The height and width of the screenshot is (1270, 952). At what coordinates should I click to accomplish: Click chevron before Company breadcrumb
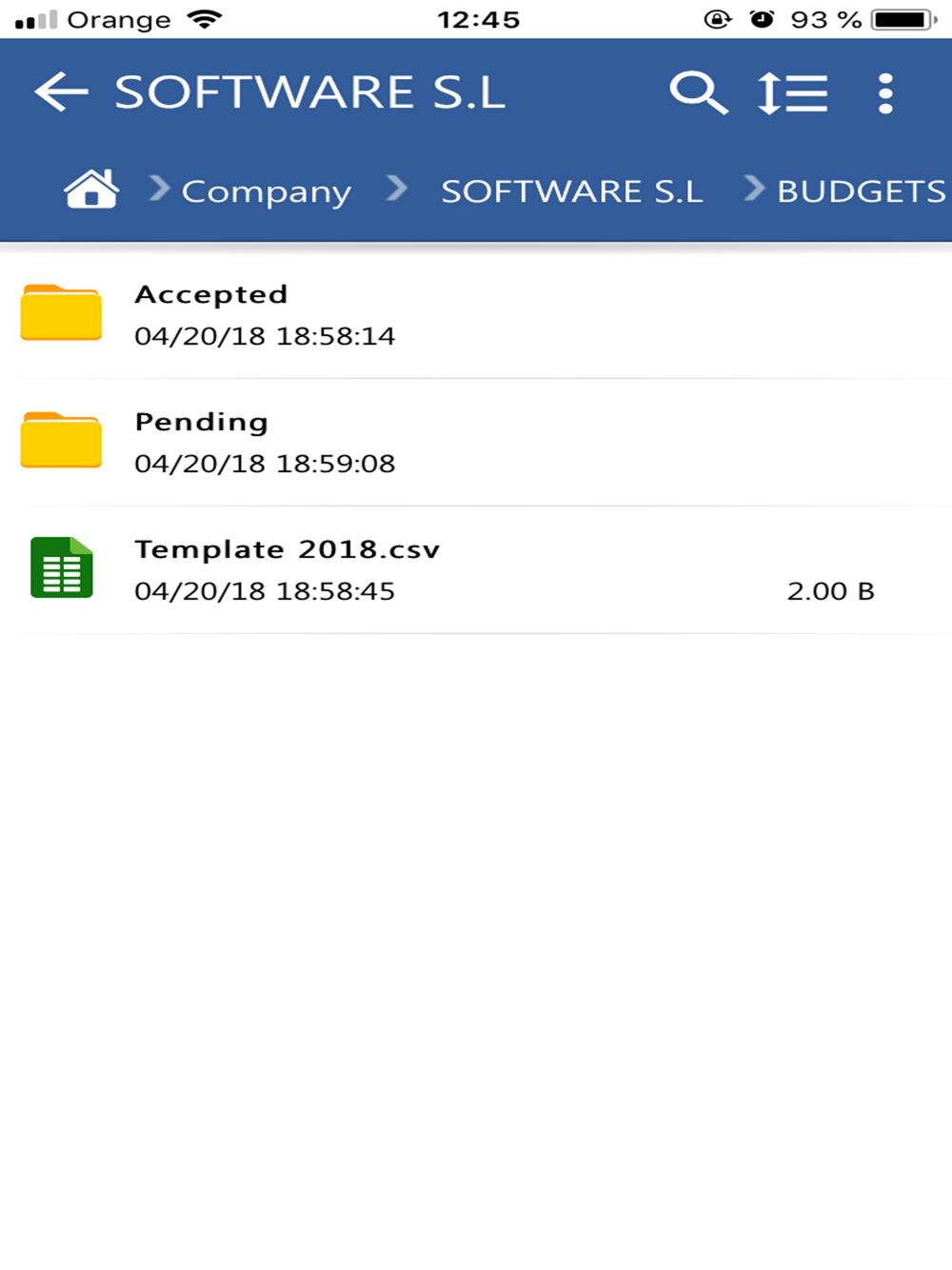(x=159, y=189)
